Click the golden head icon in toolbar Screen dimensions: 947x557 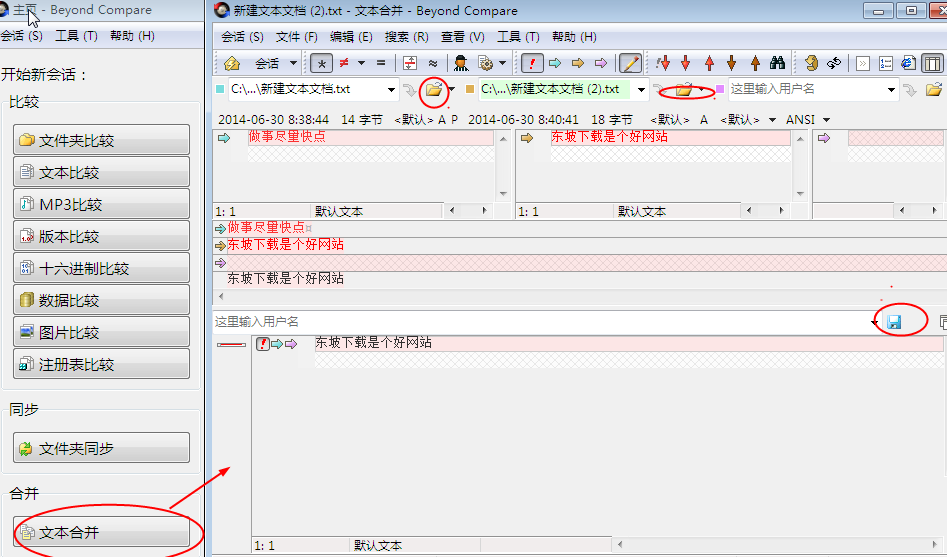coord(812,63)
